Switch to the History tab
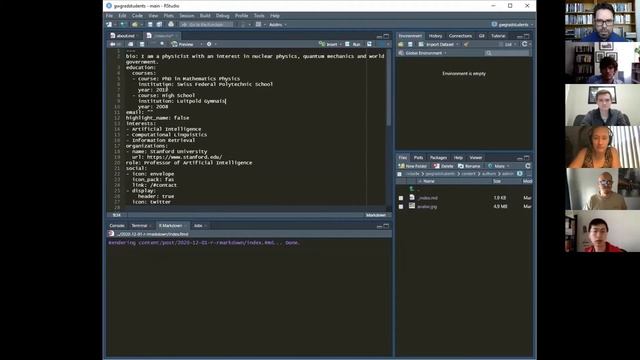This screenshot has height=360, width=640. coord(436,36)
